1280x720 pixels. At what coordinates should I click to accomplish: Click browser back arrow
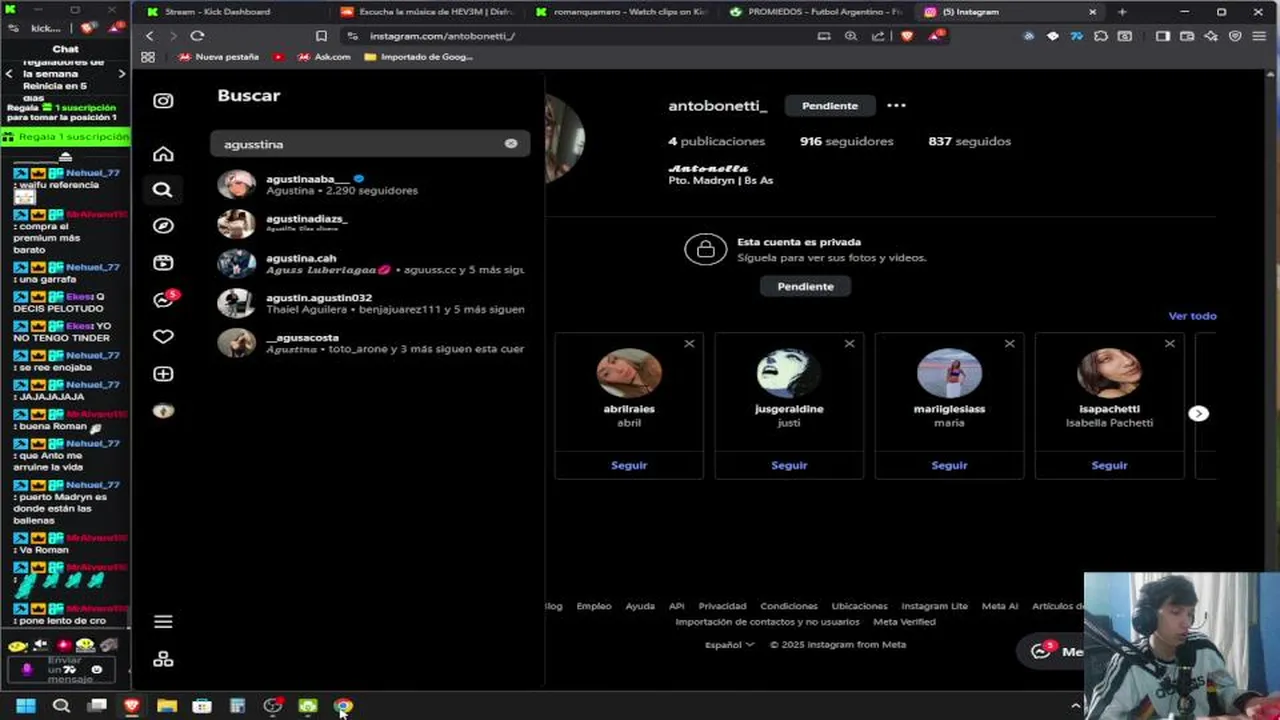tap(150, 36)
